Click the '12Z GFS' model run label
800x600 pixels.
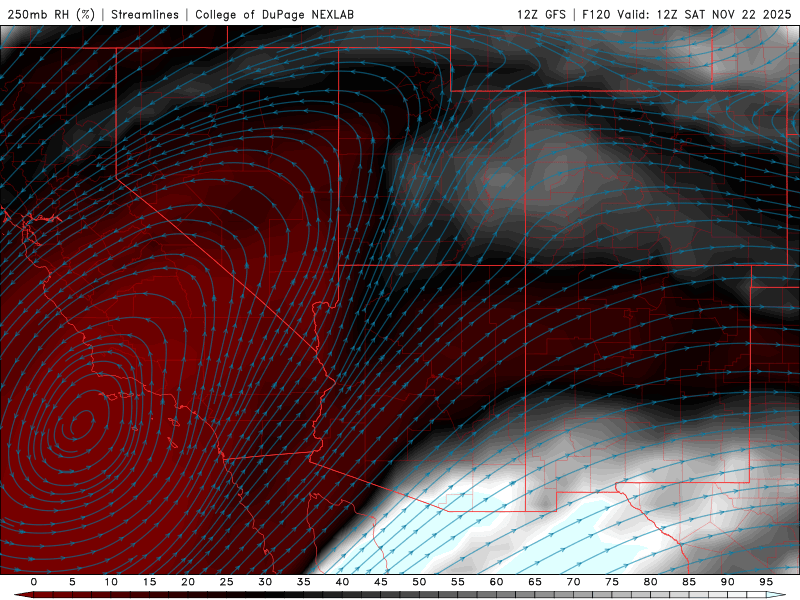pyautogui.click(x=541, y=14)
